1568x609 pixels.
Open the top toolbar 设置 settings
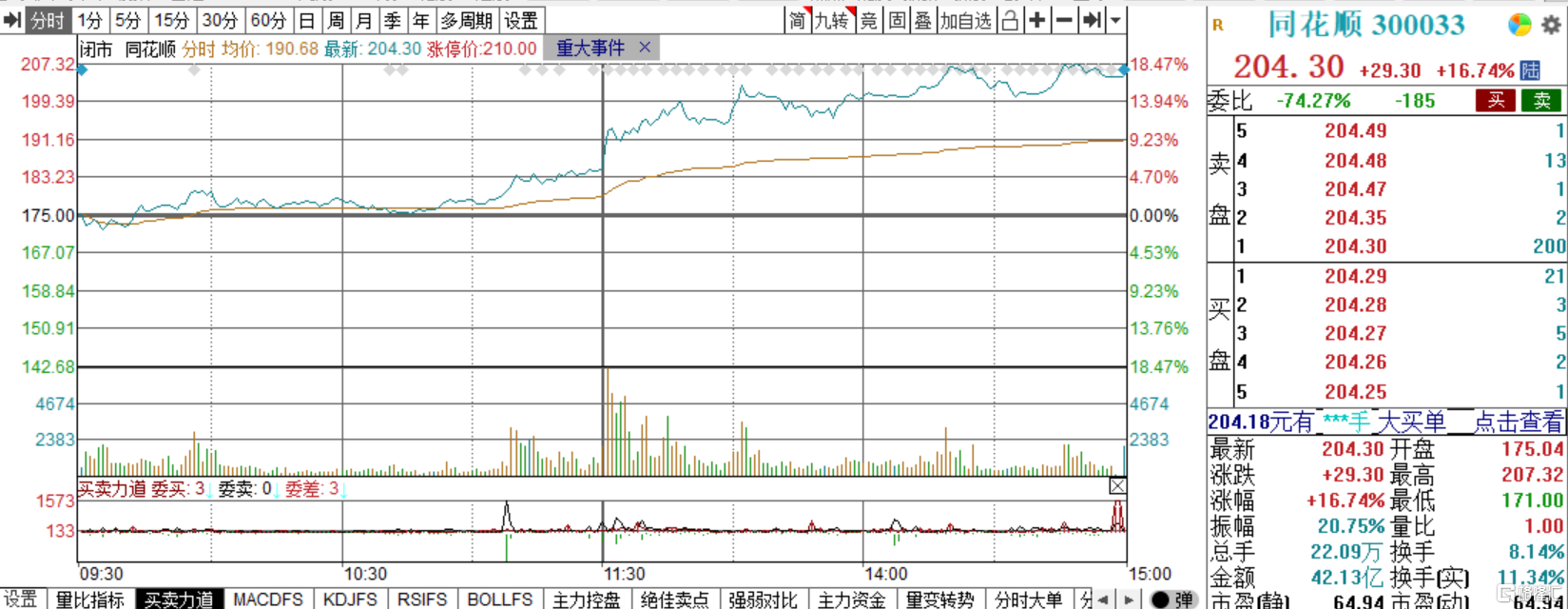pos(521,20)
